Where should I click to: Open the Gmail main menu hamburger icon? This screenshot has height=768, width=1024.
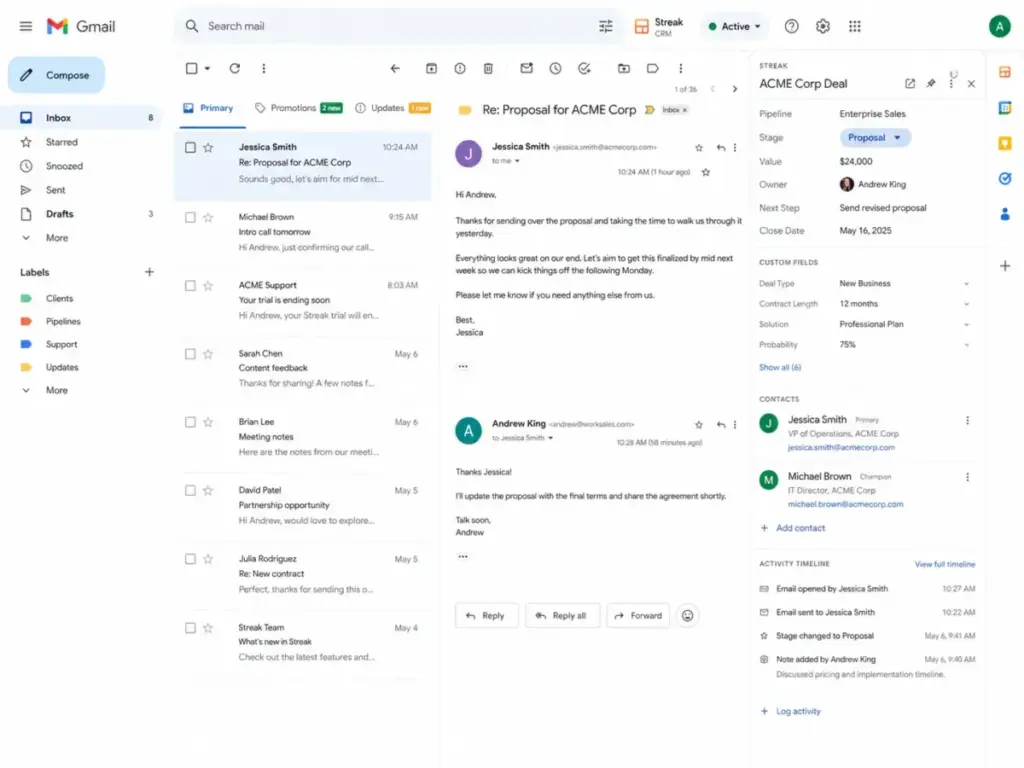click(25, 26)
